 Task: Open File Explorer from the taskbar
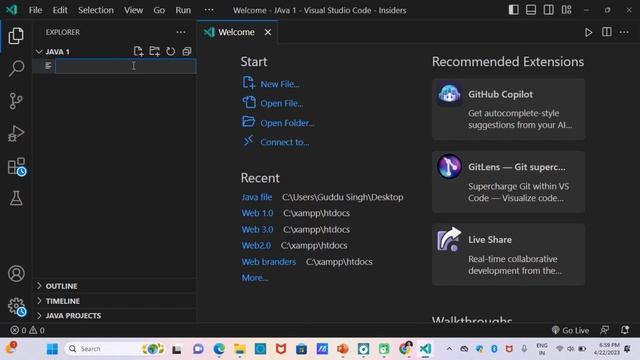(x=240, y=349)
